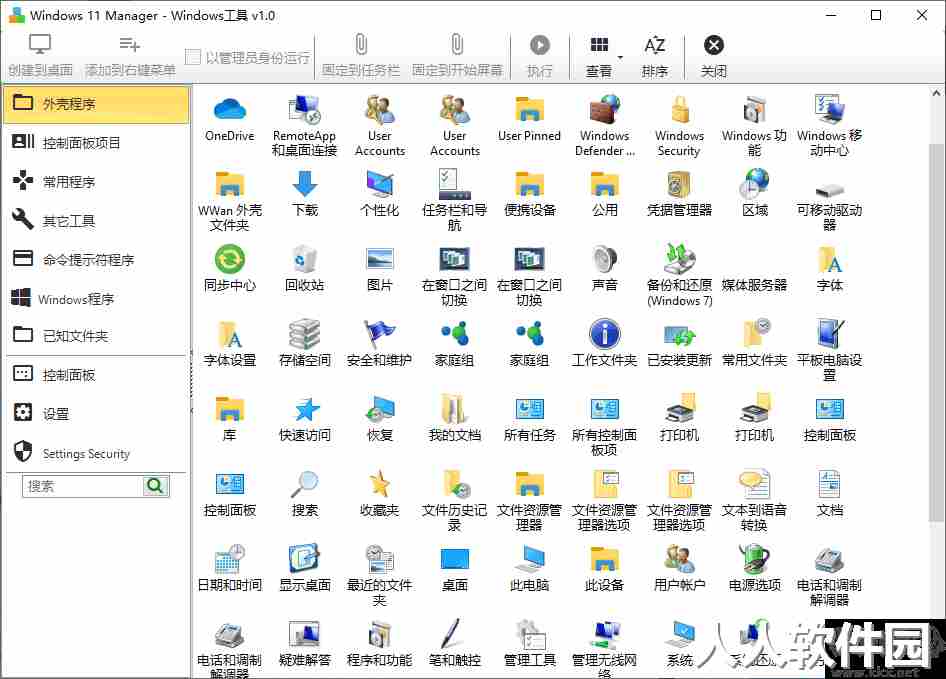Click the 创建到桌面 toolbar button
Screen dimensions: 946x679
40,56
